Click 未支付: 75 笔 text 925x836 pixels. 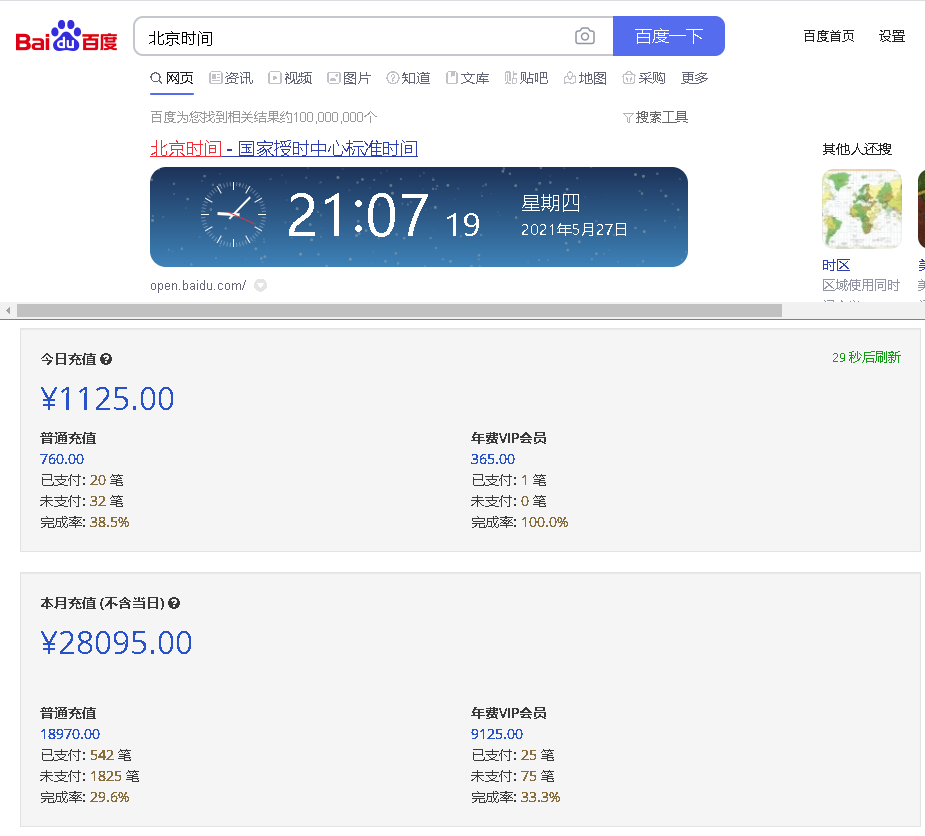(x=513, y=776)
